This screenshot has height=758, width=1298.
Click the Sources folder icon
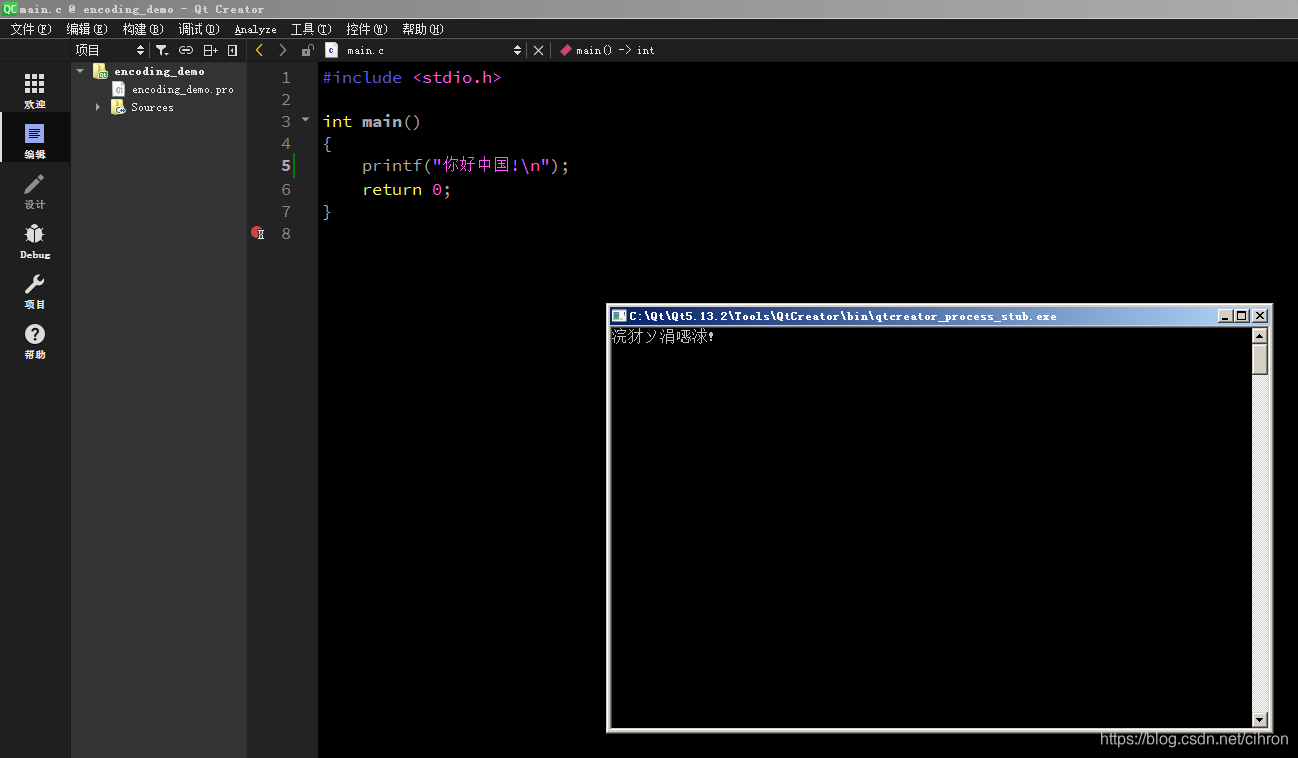pyautogui.click(x=118, y=107)
